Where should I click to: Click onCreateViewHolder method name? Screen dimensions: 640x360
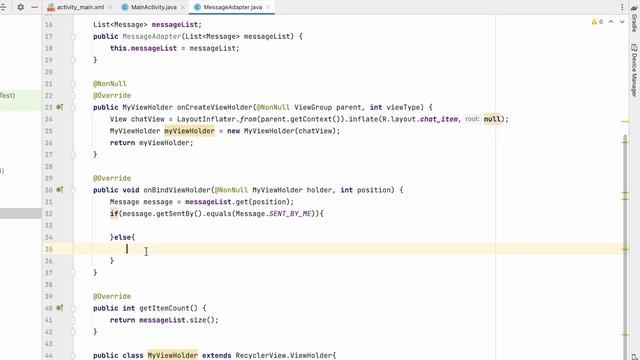click(214, 107)
